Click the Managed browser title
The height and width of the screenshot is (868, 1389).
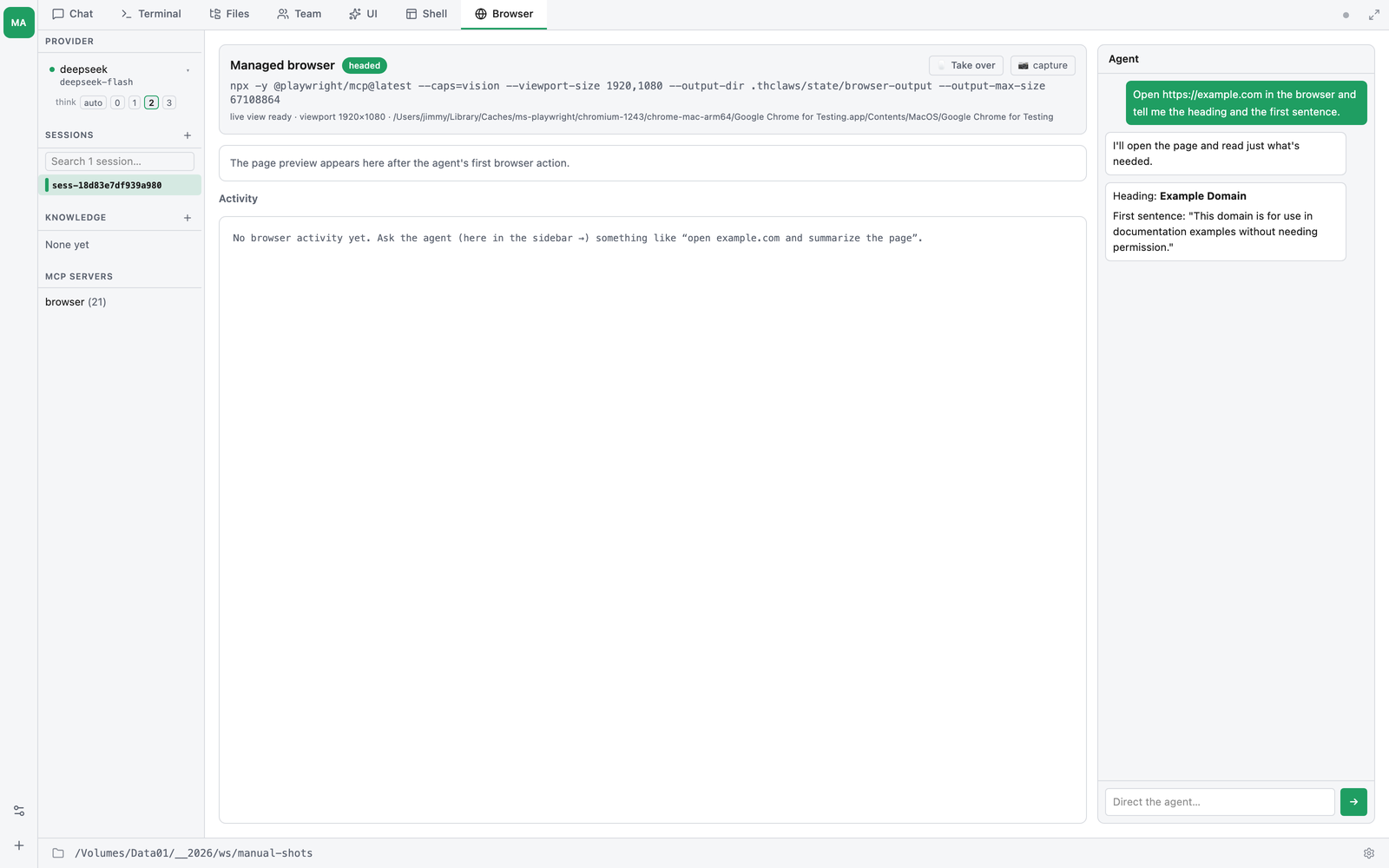pos(282,65)
